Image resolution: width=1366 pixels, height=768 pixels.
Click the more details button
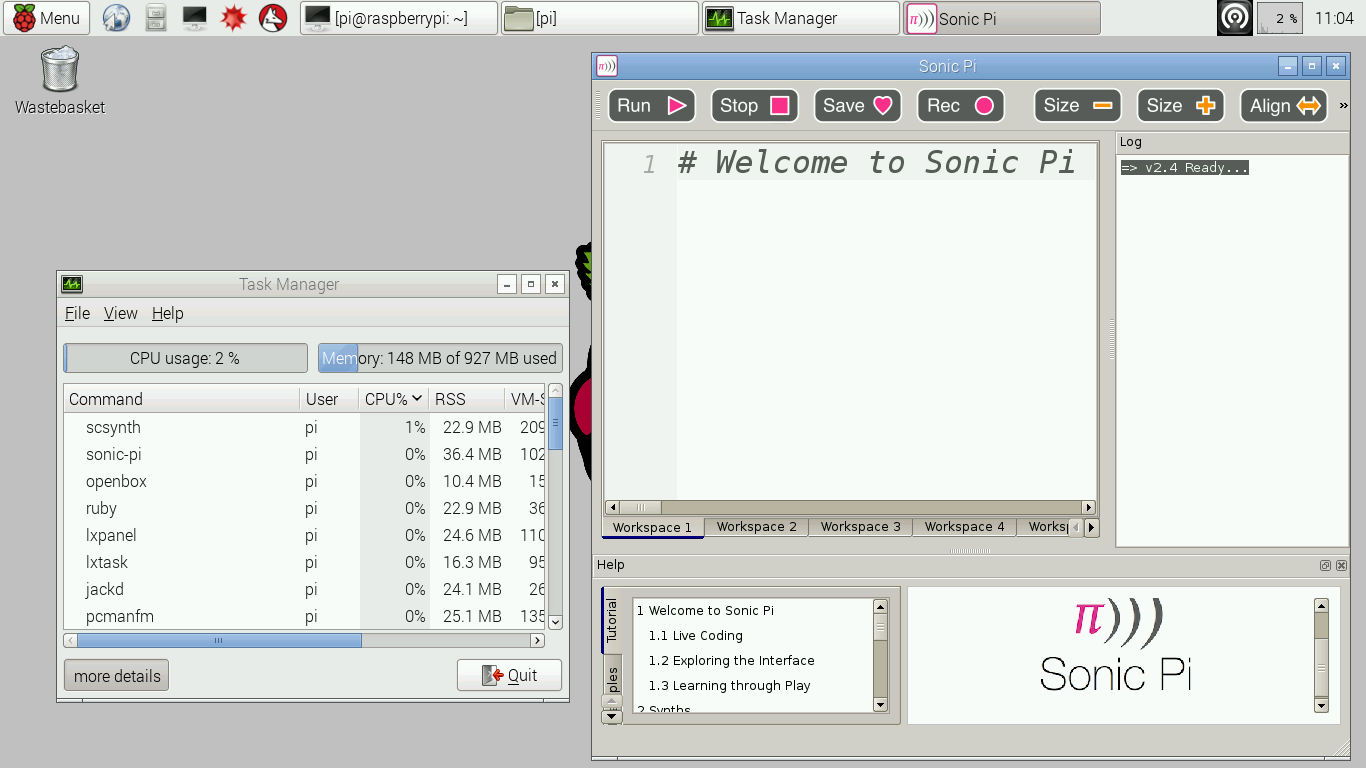tap(117, 676)
